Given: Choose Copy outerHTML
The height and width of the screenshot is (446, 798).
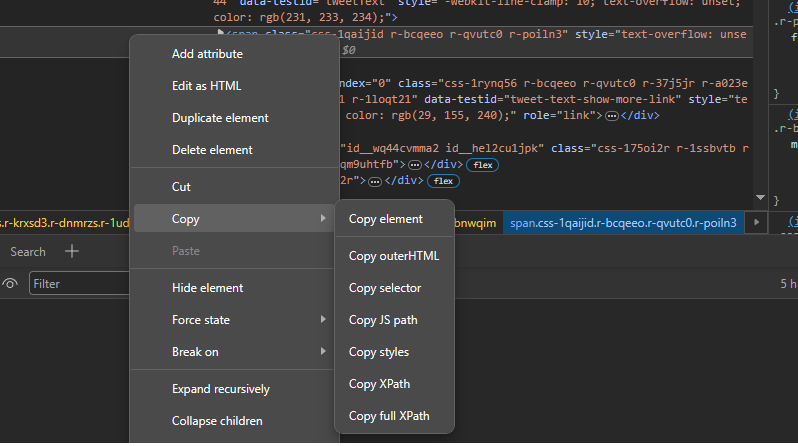Looking at the screenshot, I should pyautogui.click(x=394, y=256).
